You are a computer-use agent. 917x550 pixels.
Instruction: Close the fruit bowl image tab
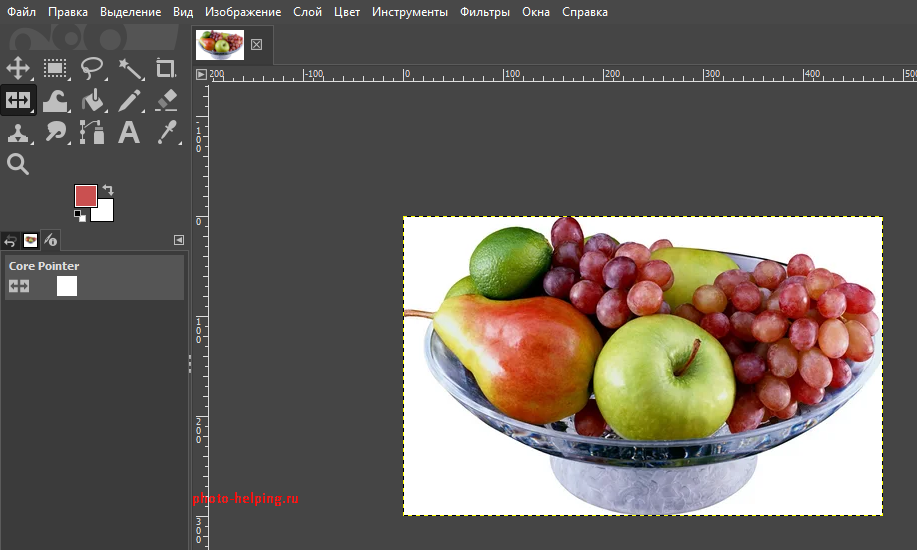pyautogui.click(x=256, y=44)
